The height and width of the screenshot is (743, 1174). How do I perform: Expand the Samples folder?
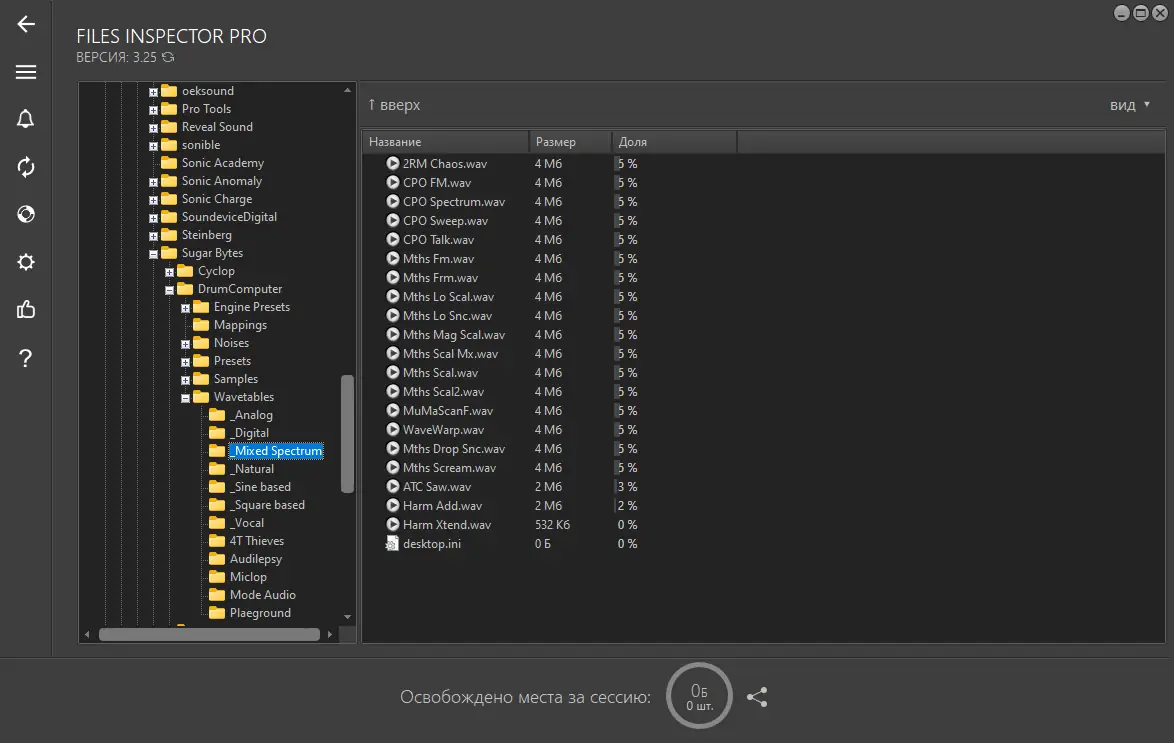[x=185, y=380]
